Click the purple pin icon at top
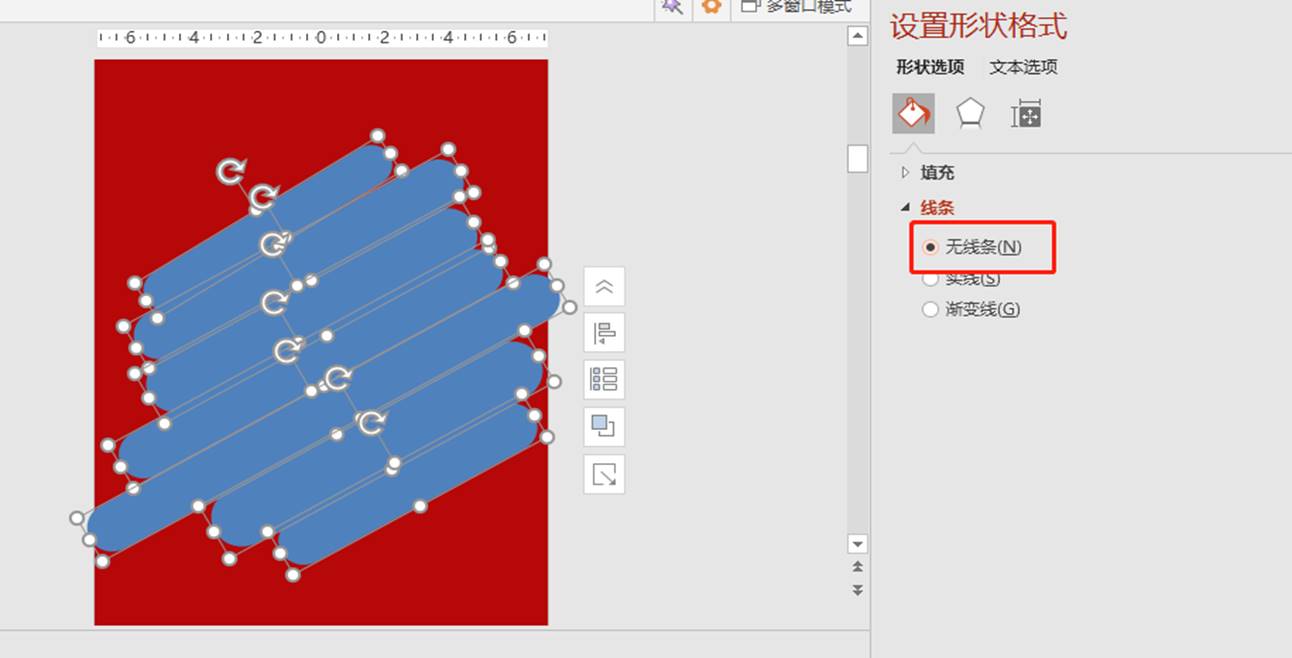This screenshot has width=1292, height=658. pyautogui.click(x=673, y=7)
